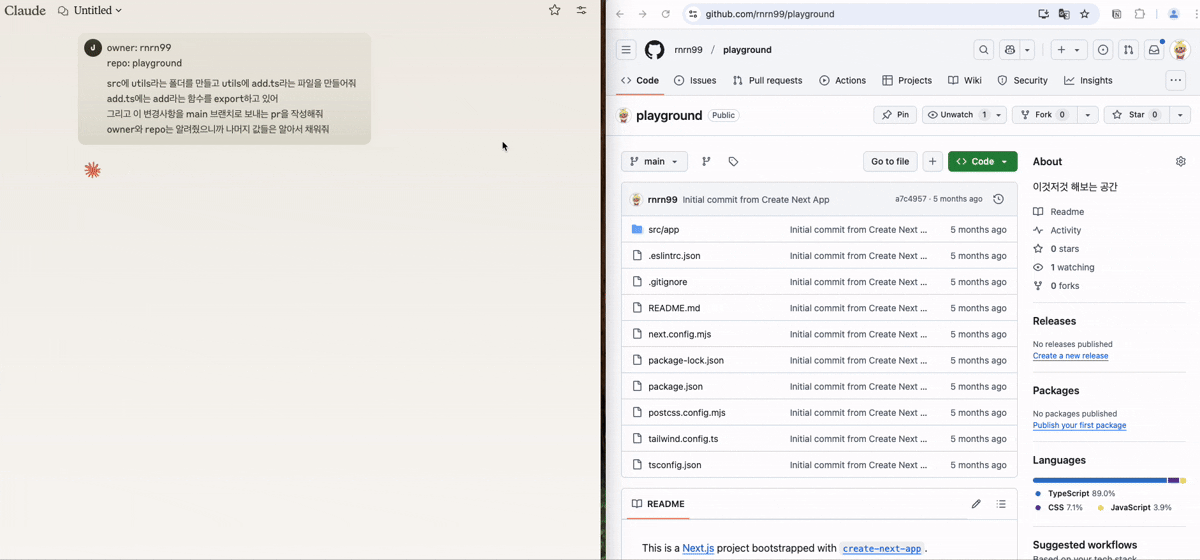1200x560 pixels.
Task: Open the add file plus button
Action: [x=932, y=161]
